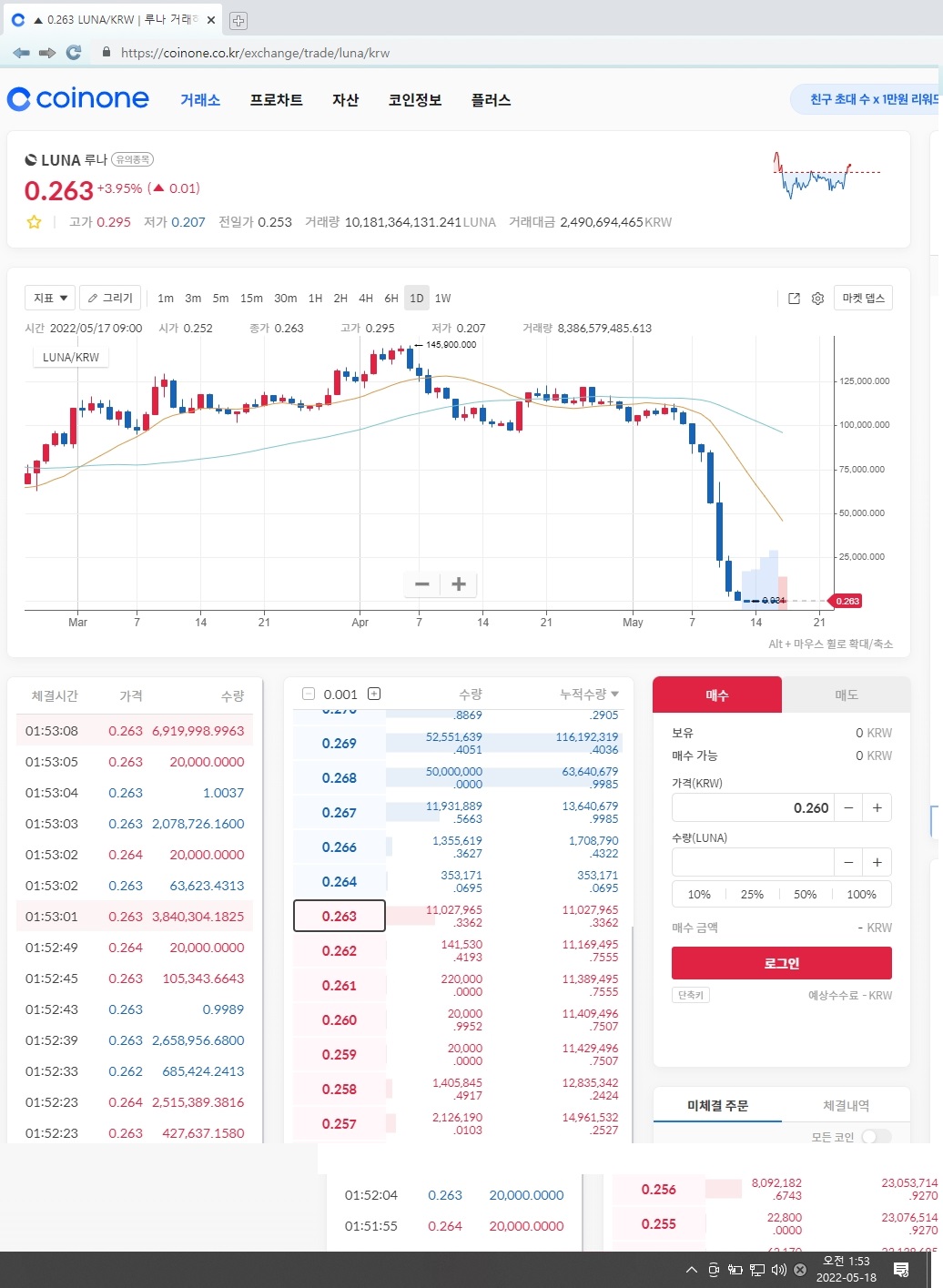Select the 0.258 order book price
The width and height of the screenshot is (943, 1288).
tap(340, 1089)
